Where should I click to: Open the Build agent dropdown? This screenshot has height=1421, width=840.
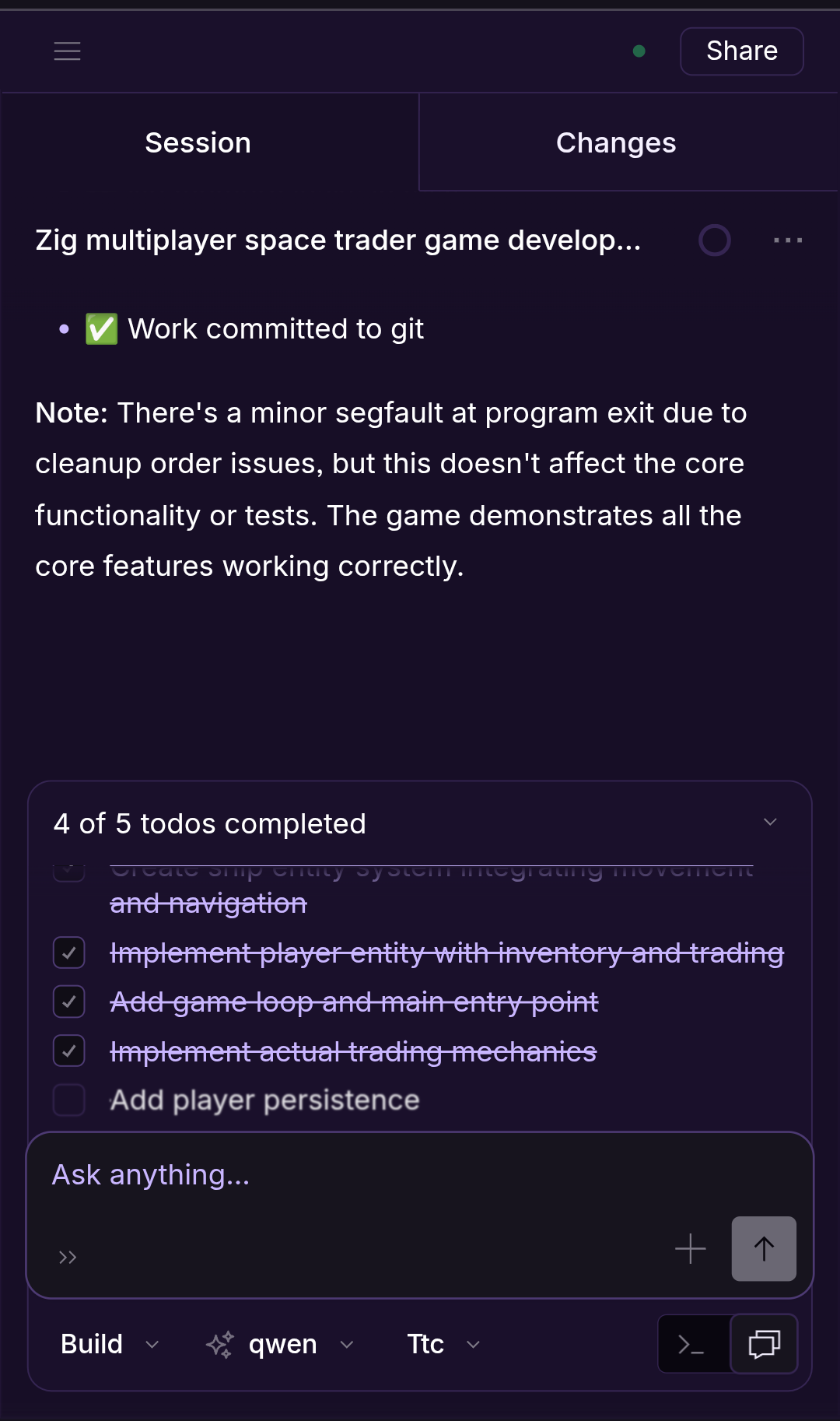tap(110, 1344)
